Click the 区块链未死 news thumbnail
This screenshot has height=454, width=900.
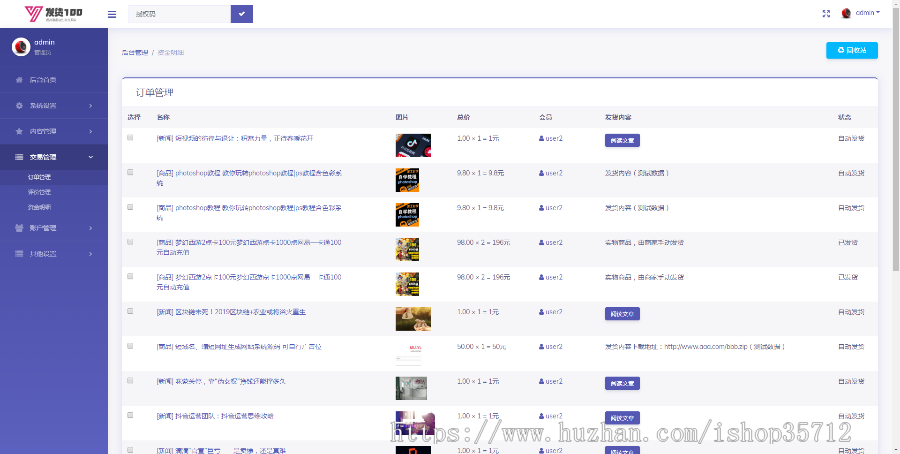[413, 319]
